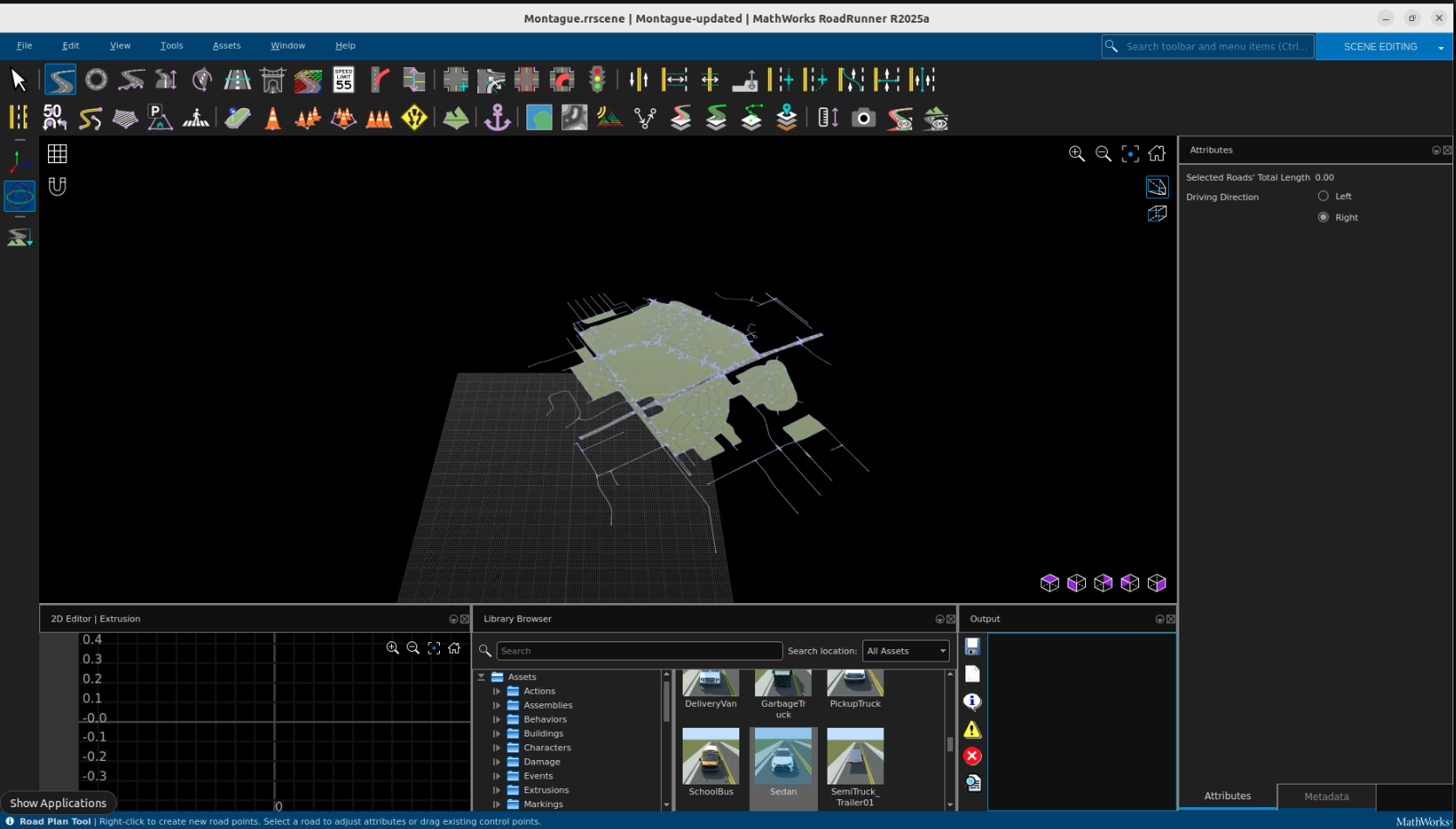Toggle the yellow warning filter in Output

click(972, 730)
